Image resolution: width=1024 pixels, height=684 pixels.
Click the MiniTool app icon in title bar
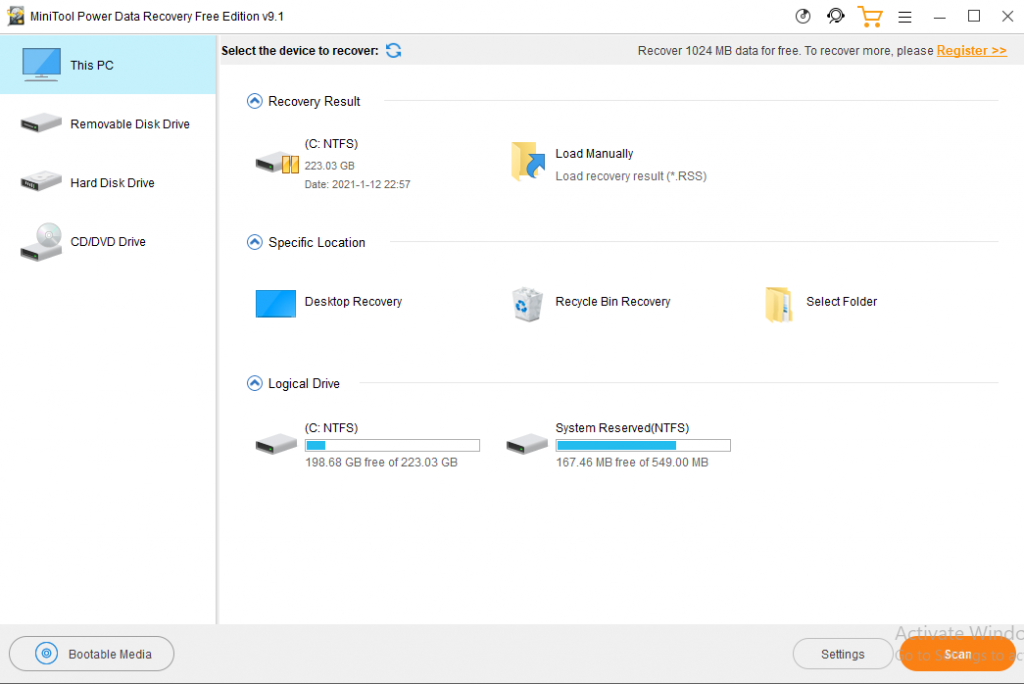click(16, 16)
